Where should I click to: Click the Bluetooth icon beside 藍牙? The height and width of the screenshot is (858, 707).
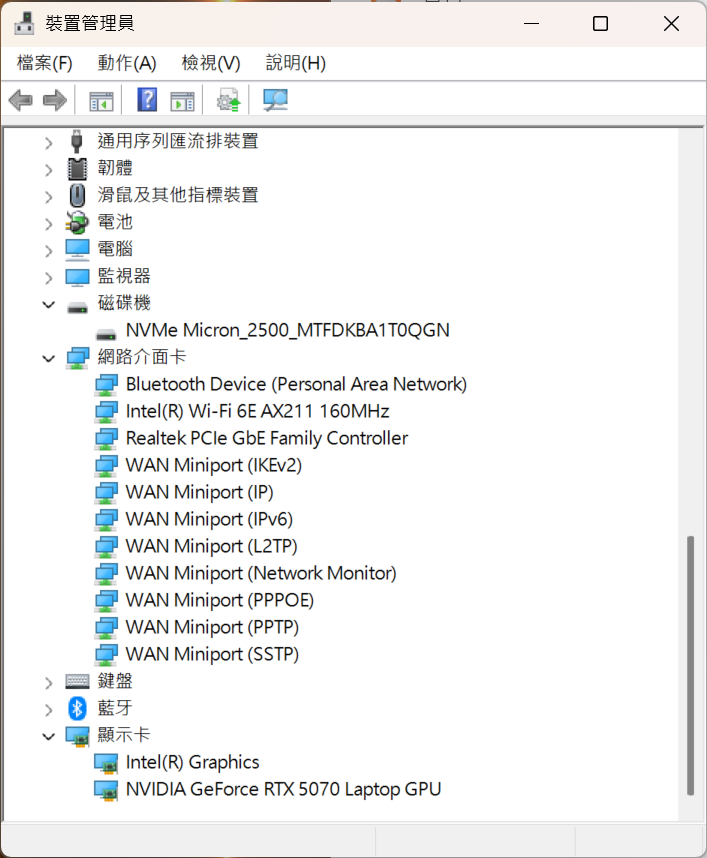tap(77, 708)
